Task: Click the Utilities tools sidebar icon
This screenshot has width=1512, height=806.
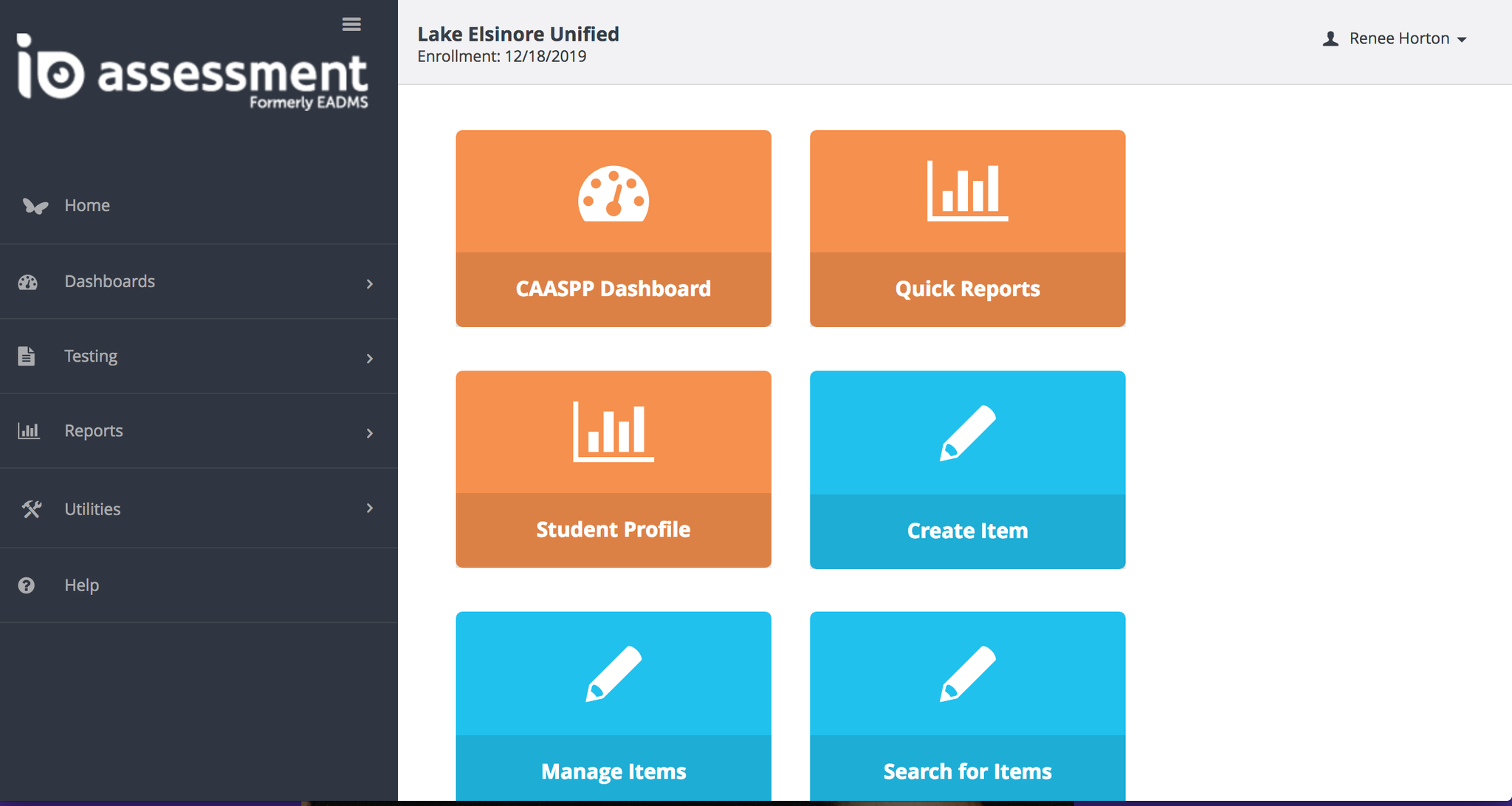Action: coord(31,509)
